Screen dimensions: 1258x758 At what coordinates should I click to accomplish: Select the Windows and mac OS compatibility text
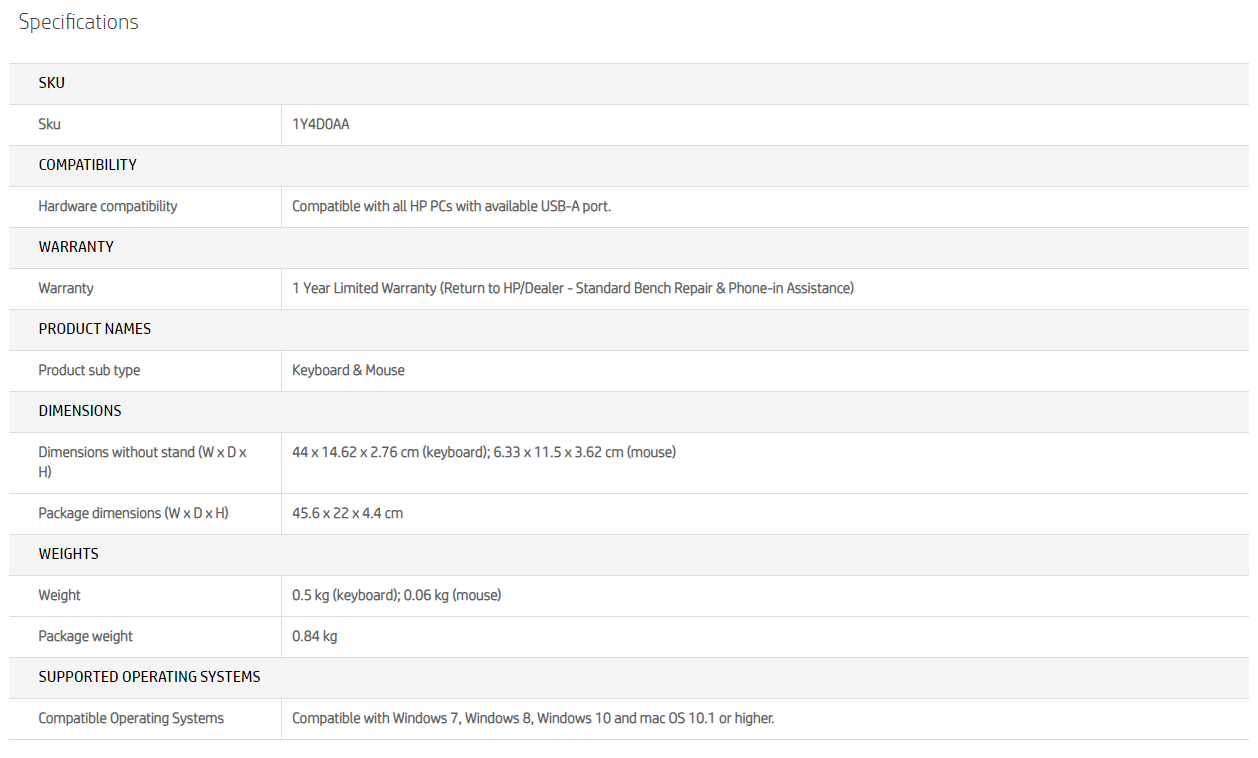click(532, 718)
